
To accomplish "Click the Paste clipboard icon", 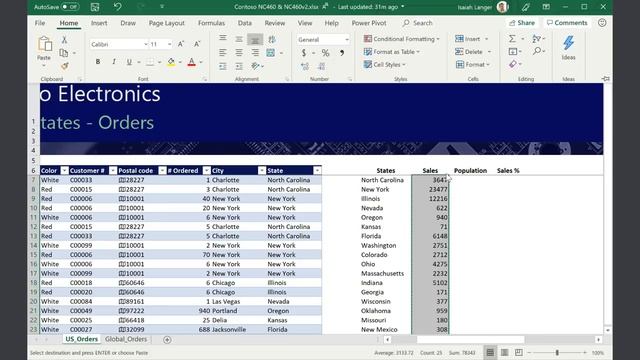I will 44,44.
